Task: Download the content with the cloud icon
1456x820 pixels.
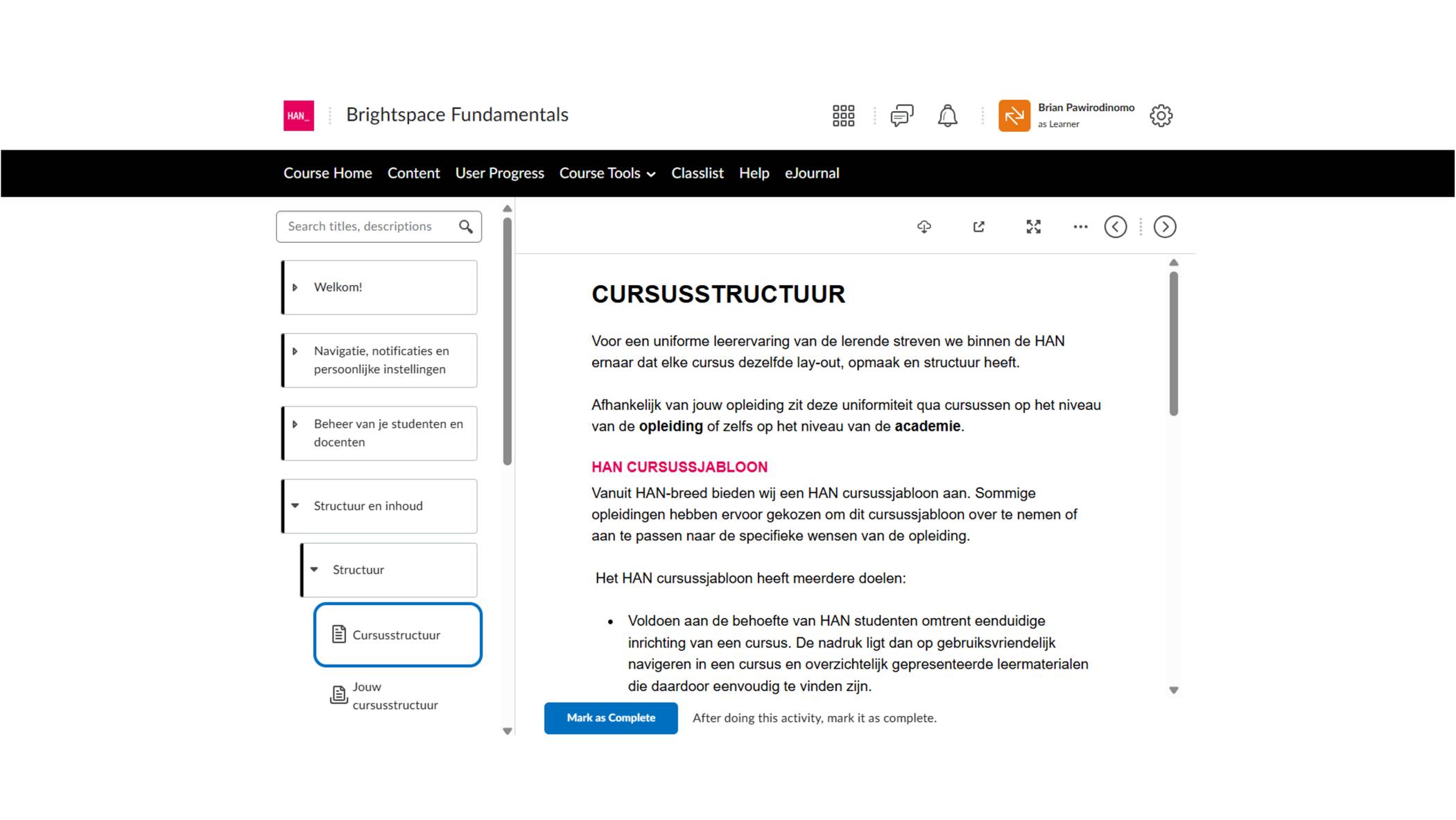Action: pos(926,227)
